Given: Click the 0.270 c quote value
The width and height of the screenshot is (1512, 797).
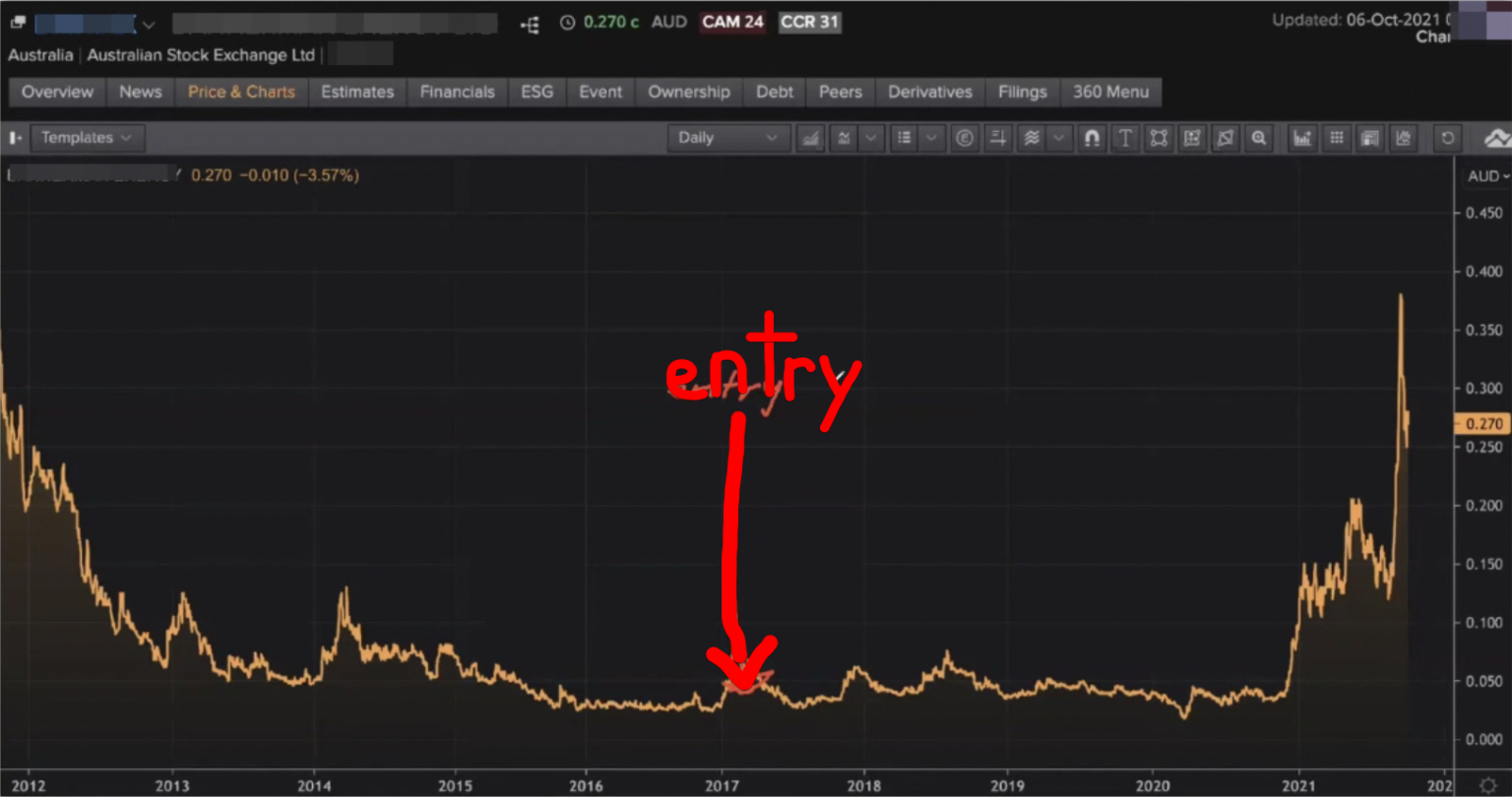Looking at the screenshot, I should pos(611,22).
